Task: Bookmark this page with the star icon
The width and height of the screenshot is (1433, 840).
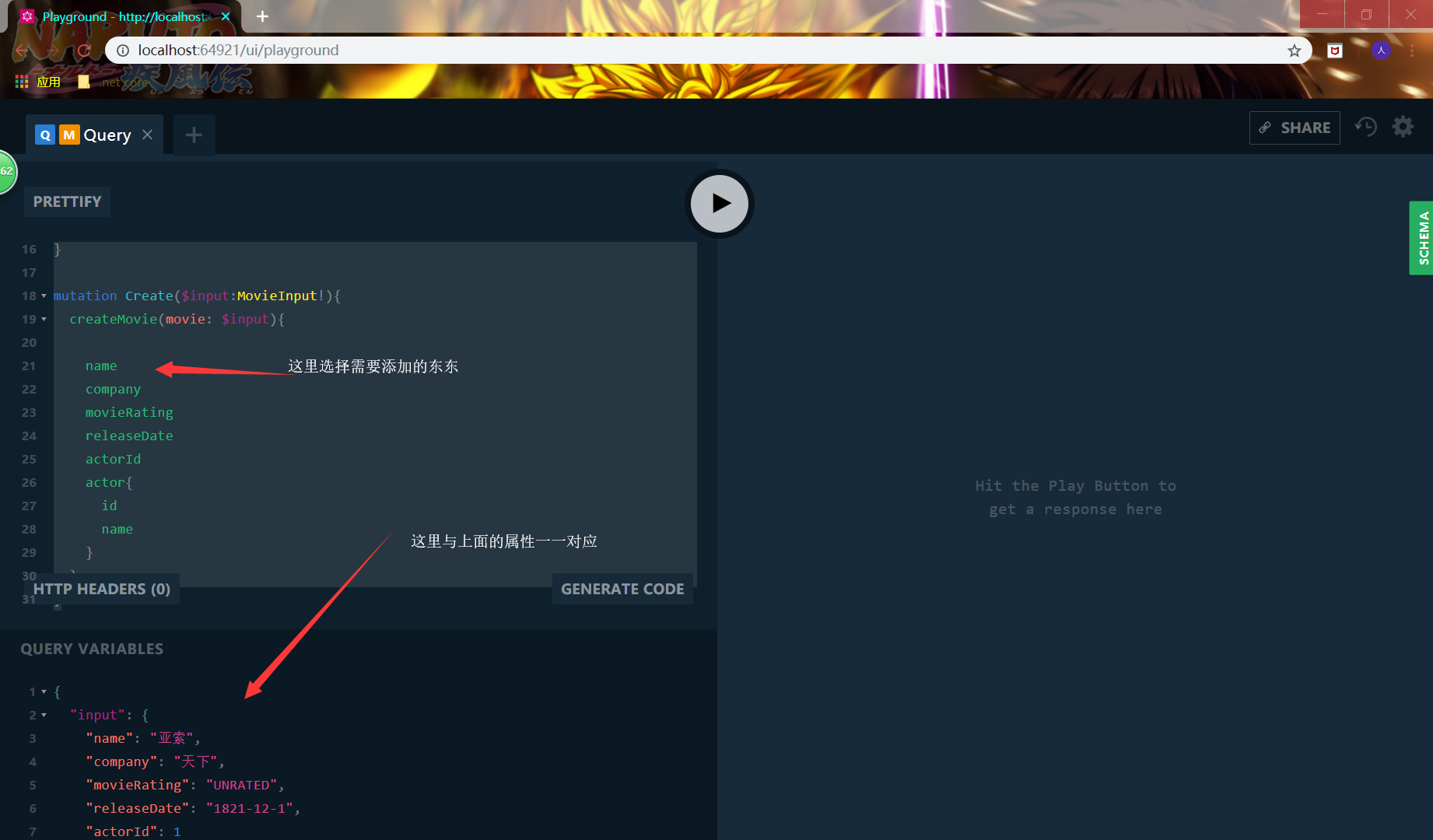Action: 1294,51
